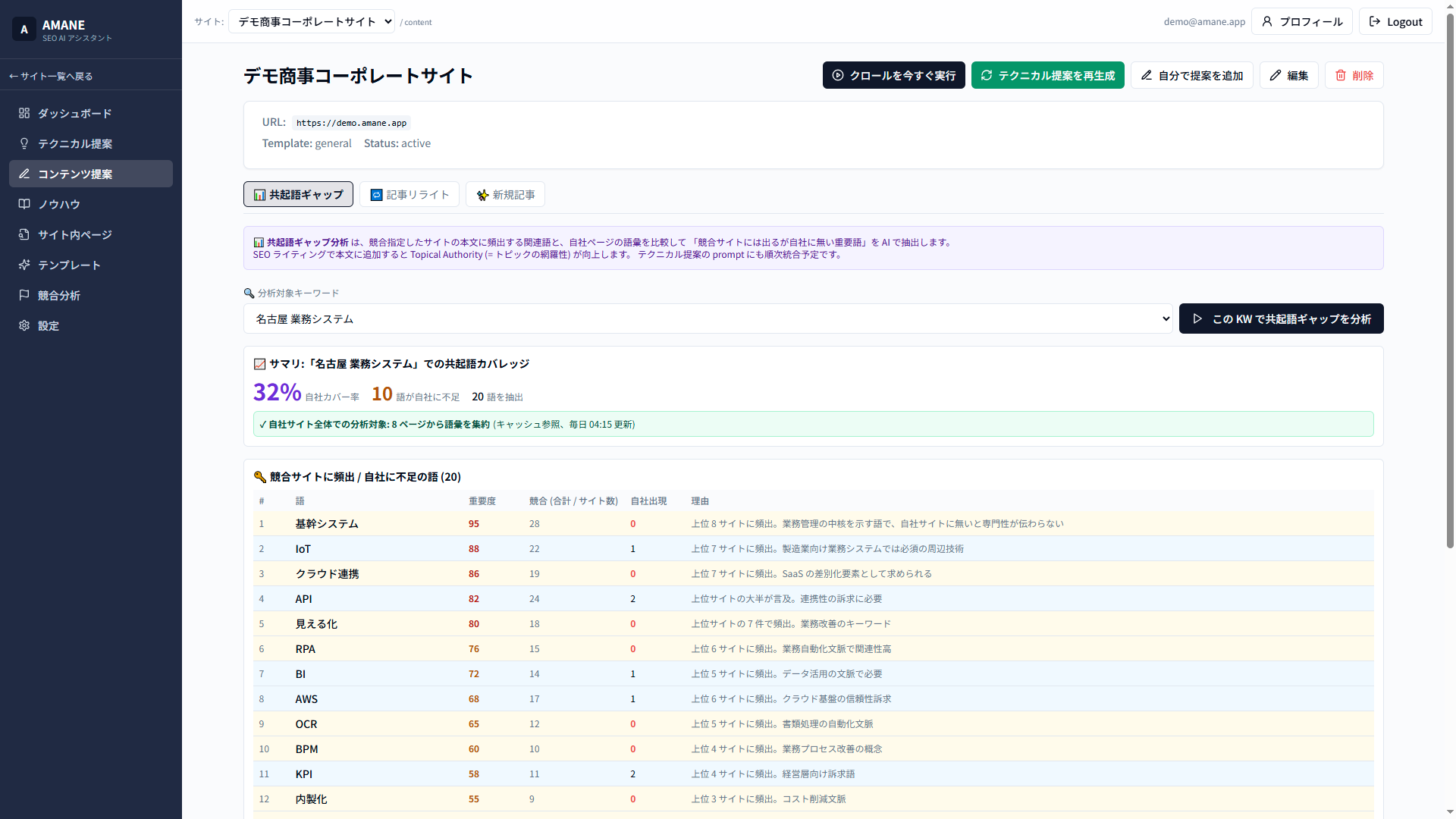The image size is (1456, 819).
Task: Open ダッシュボード from the sidebar
Action: (91, 113)
